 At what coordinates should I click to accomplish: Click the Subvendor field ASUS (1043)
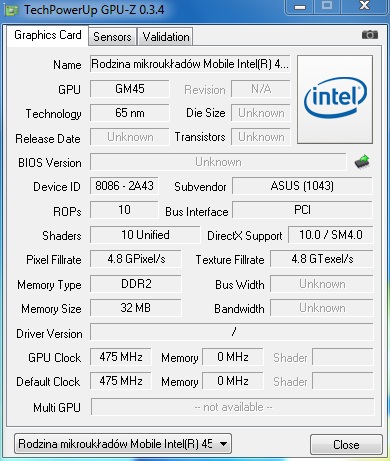pyautogui.click(x=302, y=186)
